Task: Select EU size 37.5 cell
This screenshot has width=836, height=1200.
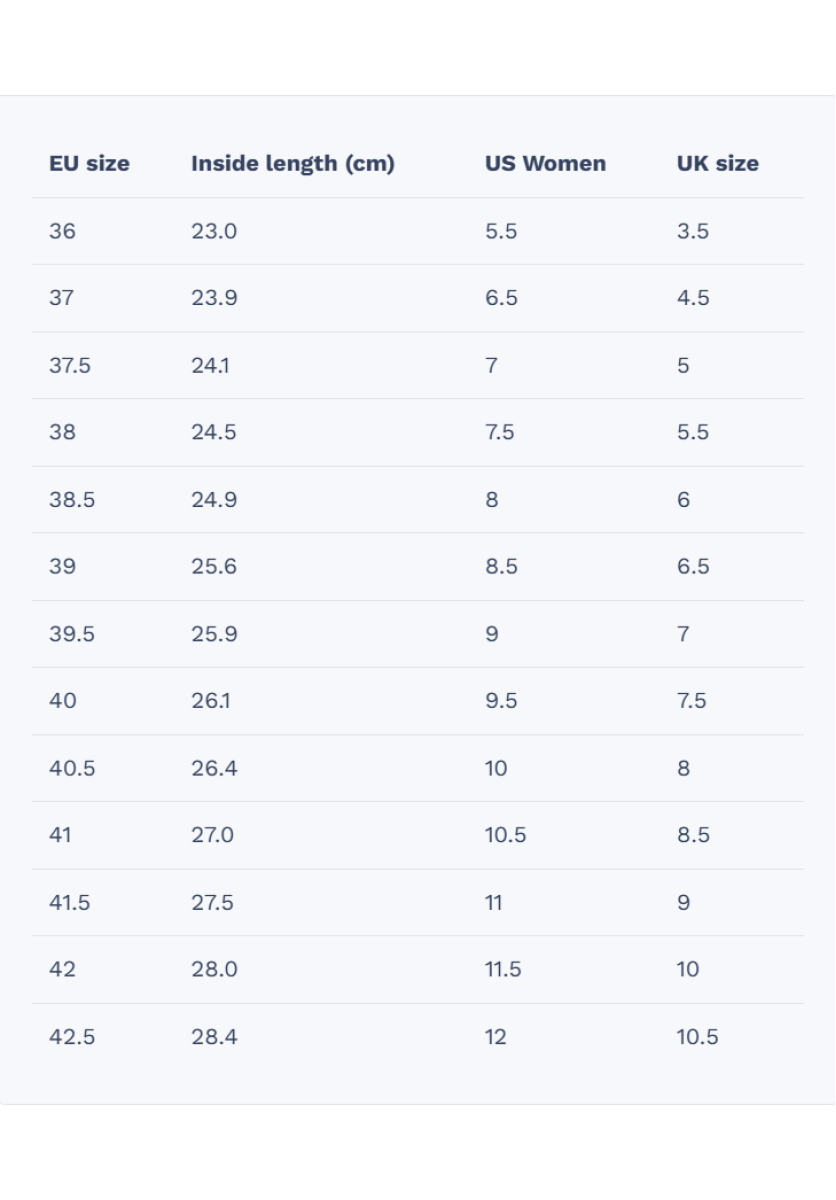Action: (70, 365)
